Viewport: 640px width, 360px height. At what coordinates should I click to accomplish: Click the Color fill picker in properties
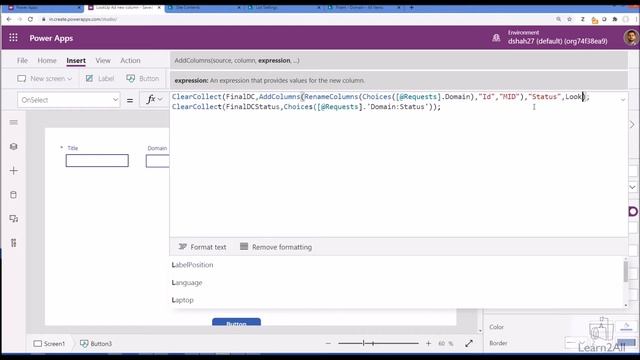(x=626, y=327)
